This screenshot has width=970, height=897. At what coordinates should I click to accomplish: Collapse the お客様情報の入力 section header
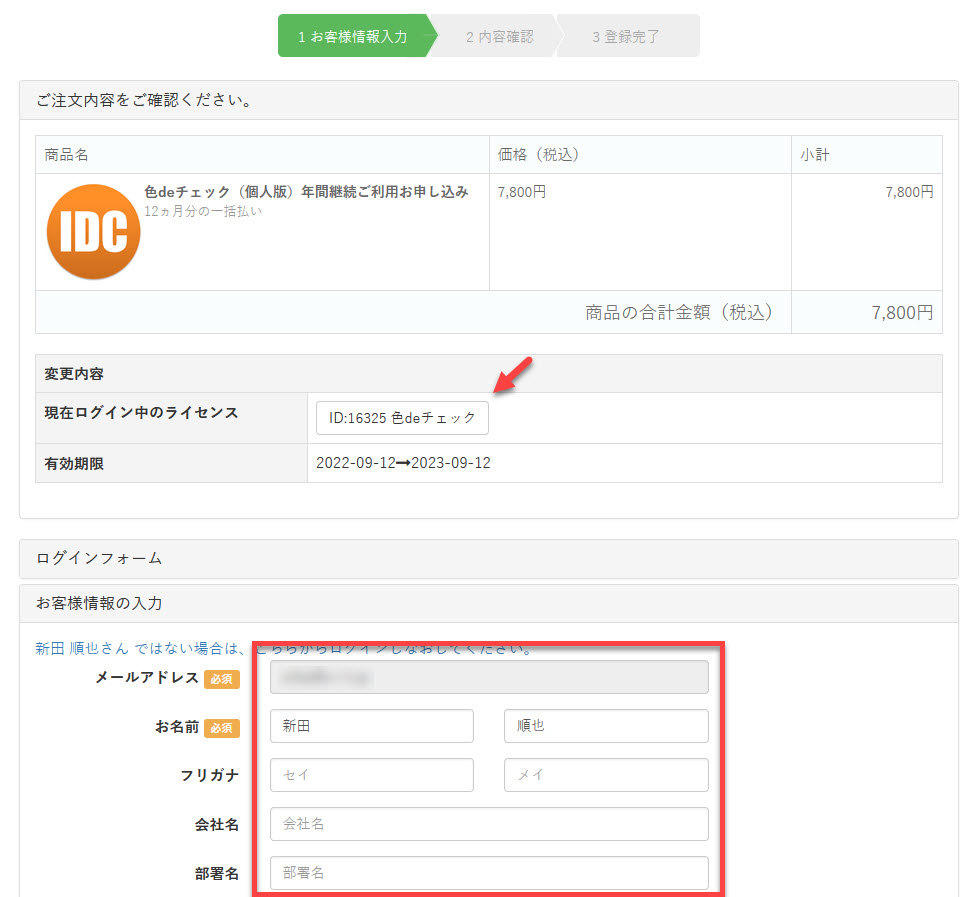(488, 604)
